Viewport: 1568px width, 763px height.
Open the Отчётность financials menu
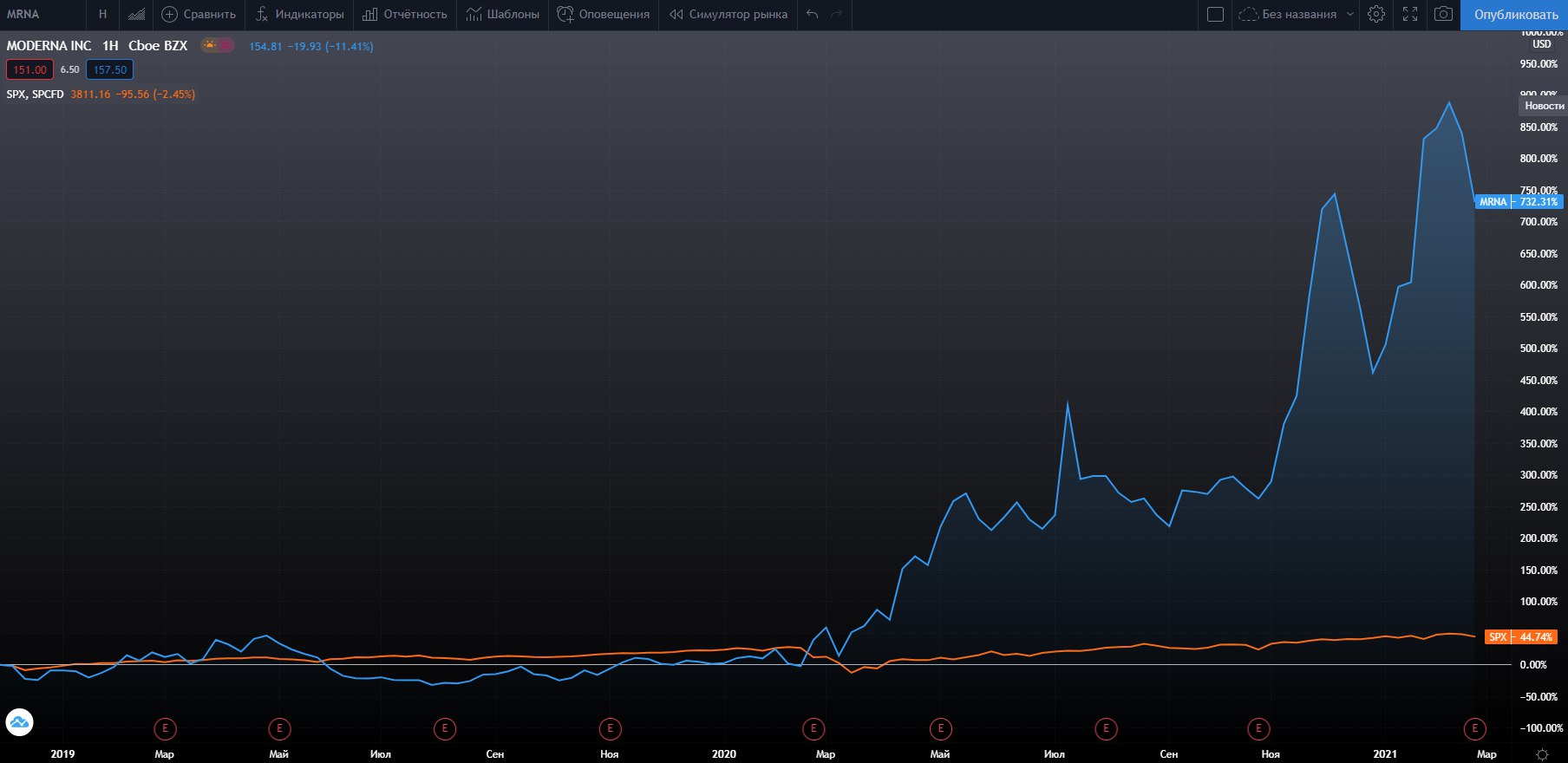click(x=405, y=15)
